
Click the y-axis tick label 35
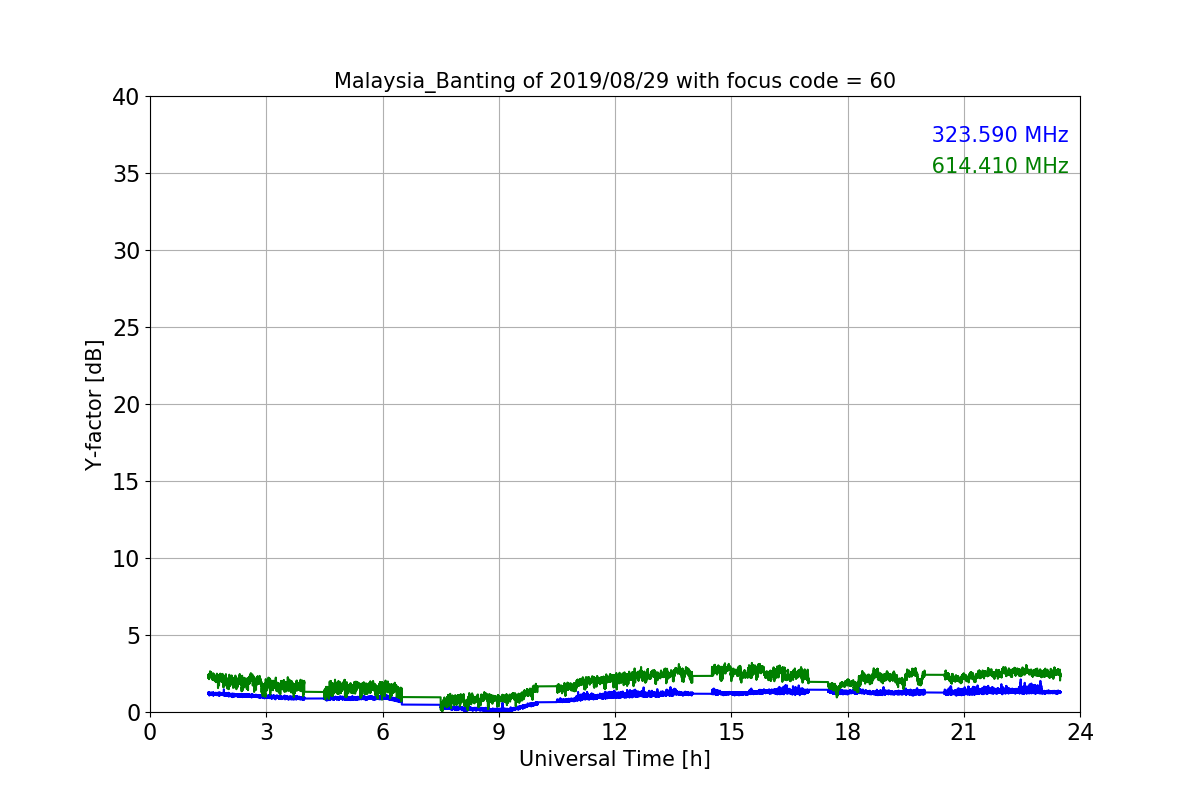point(125,174)
